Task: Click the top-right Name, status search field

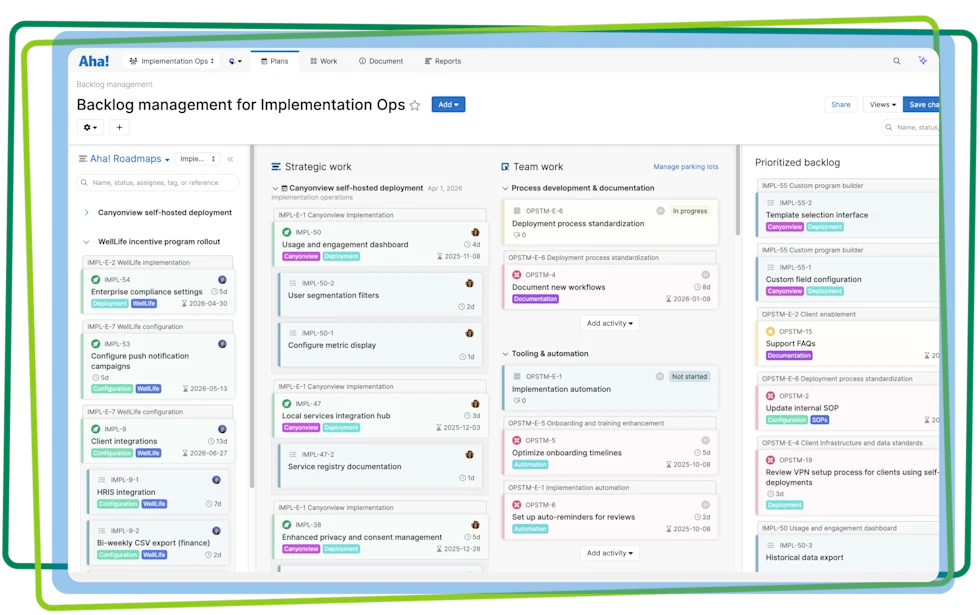Action: pyautogui.click(x=910, y=128)
